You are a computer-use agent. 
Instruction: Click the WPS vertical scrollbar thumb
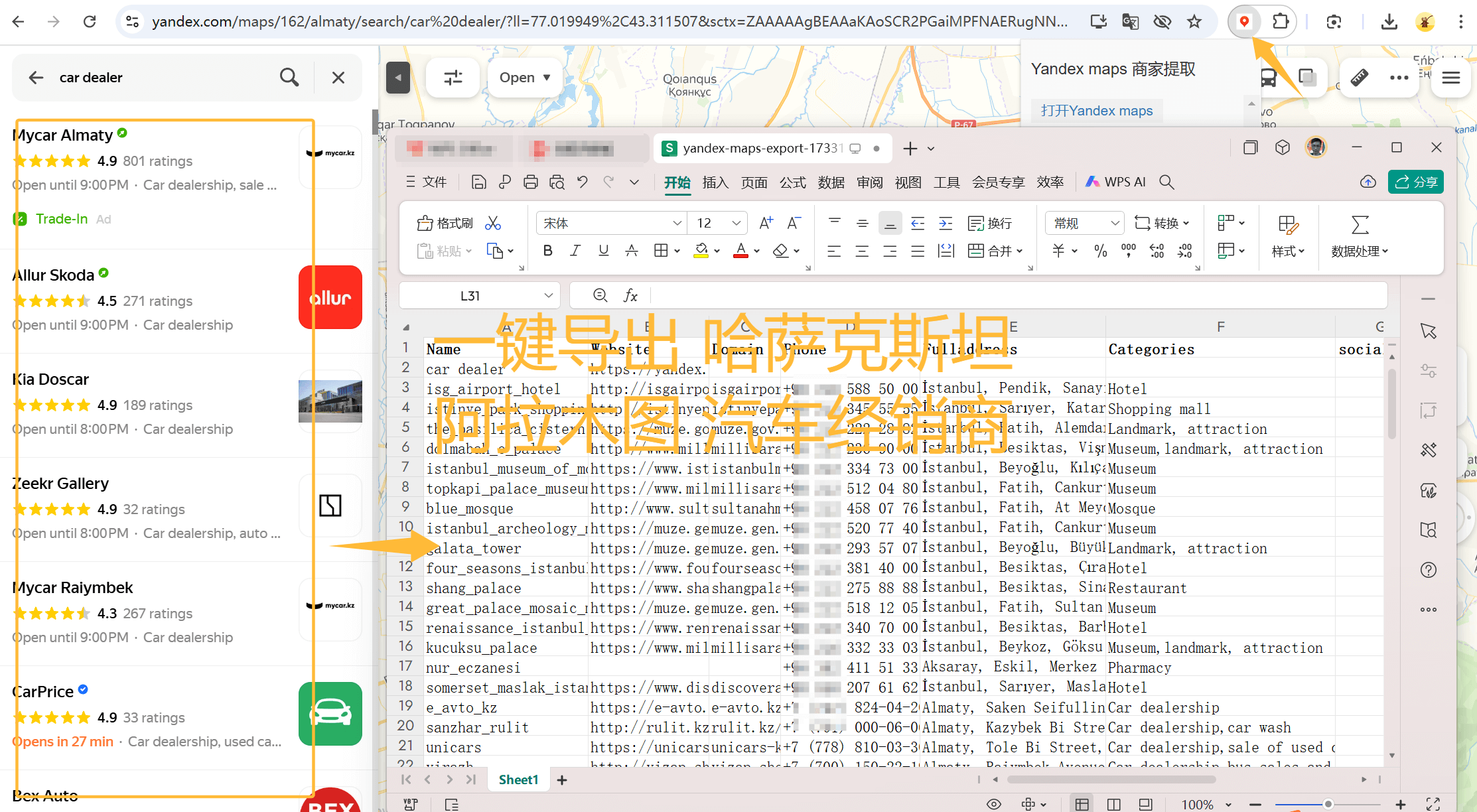click(x=1391, y=403)
